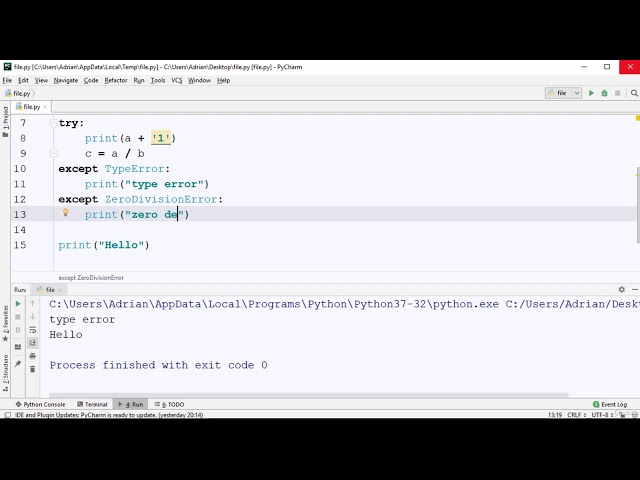
Task: Open the Event Log
Action: pos(610,404)
